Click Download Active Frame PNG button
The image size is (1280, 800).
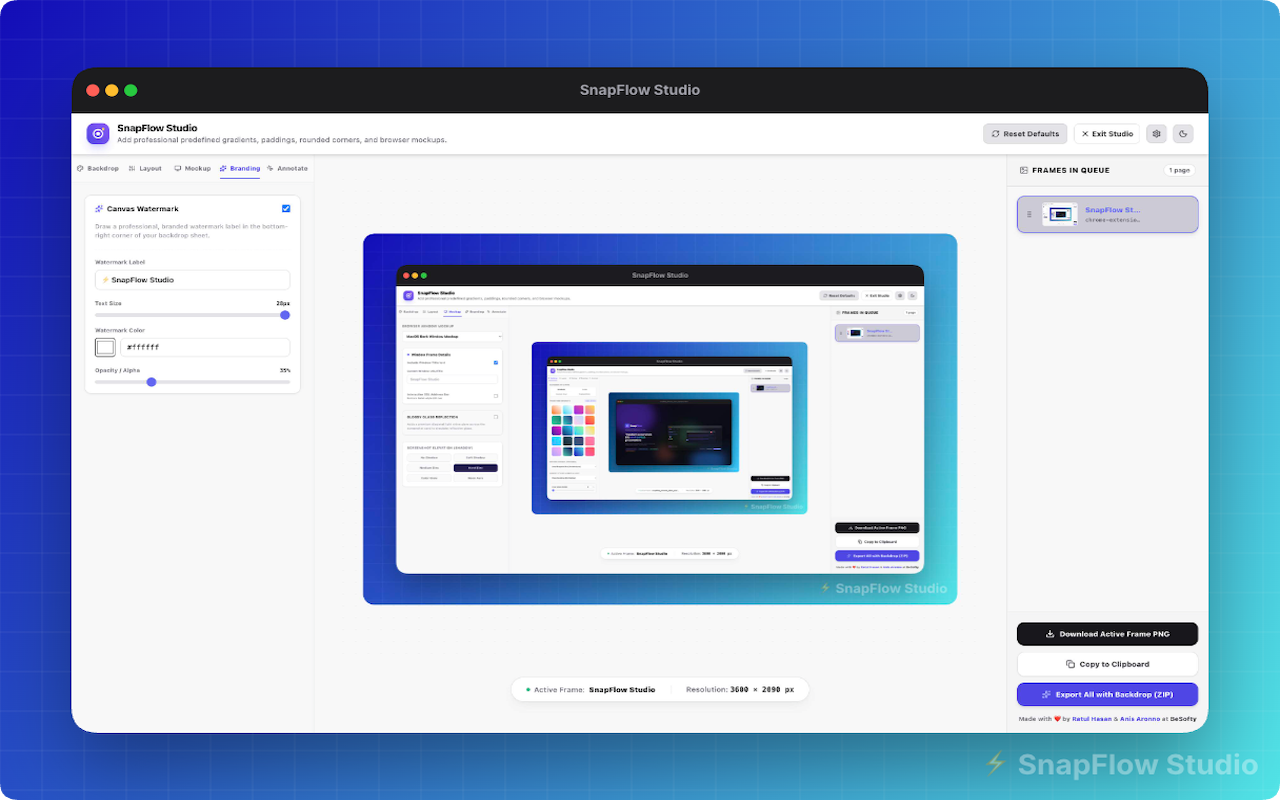(x=1107, y=634)
